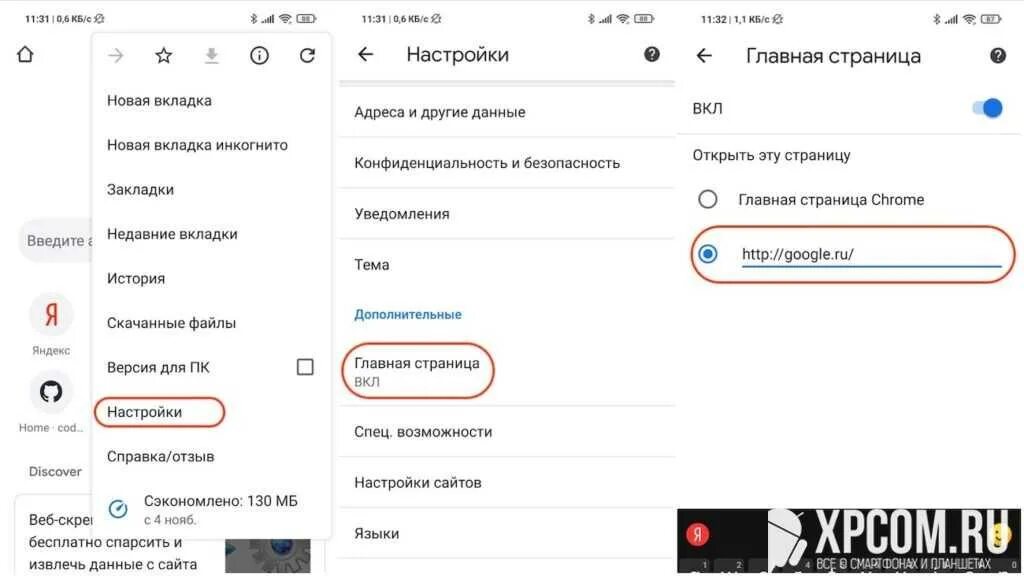Select Главная страница Chrome radio option
The width and height of the screenshot is (1024, 576).
click(x=708, y=199)
